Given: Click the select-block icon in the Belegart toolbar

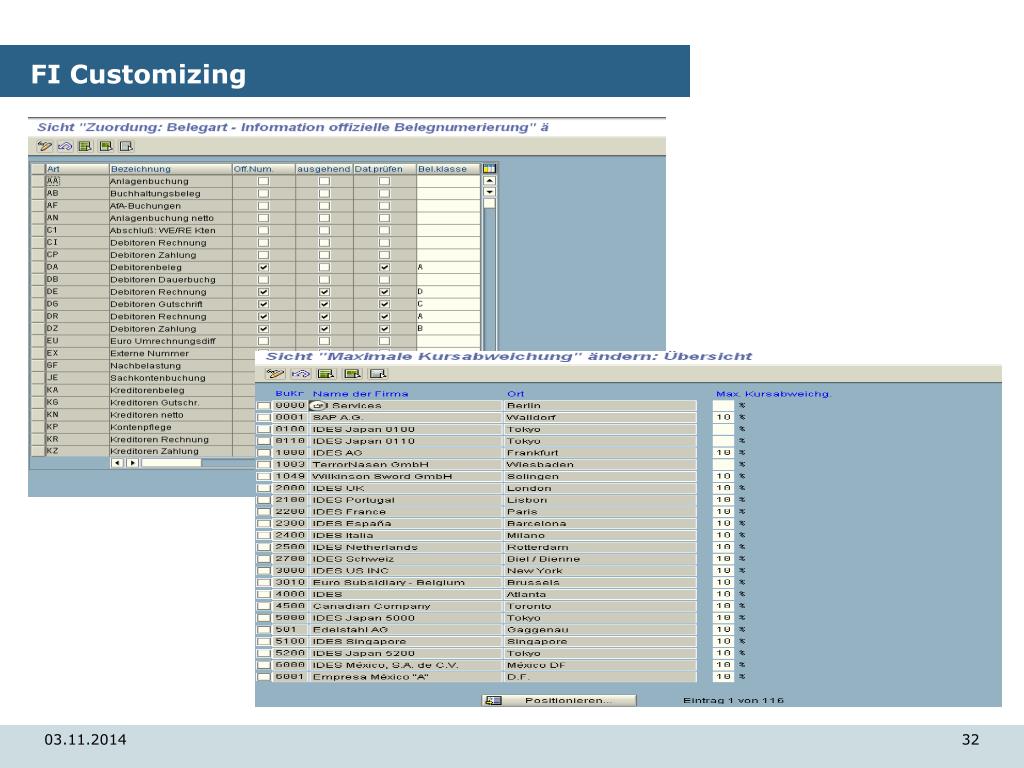Looking at the screenshot, I should (106, 146).
